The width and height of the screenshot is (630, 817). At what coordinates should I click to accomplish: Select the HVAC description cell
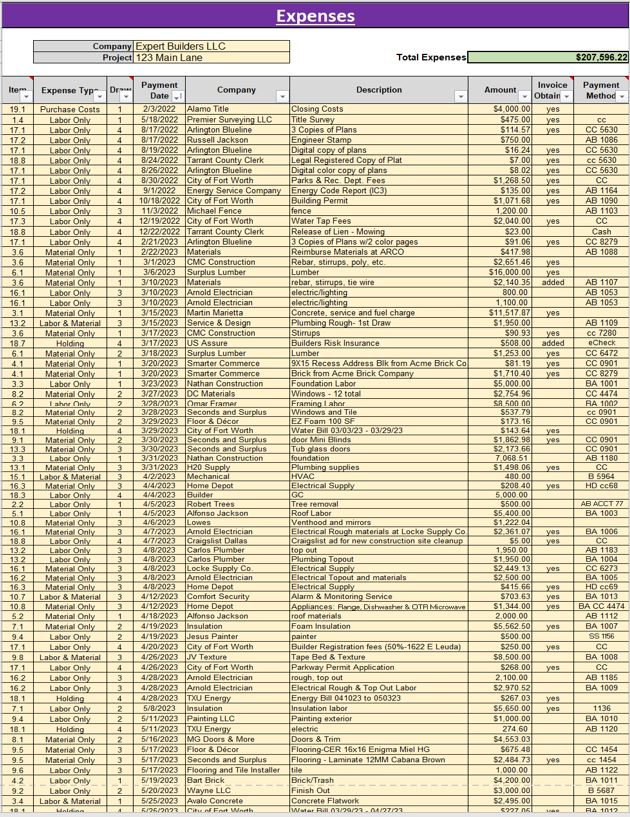click(x=379, y=476)
